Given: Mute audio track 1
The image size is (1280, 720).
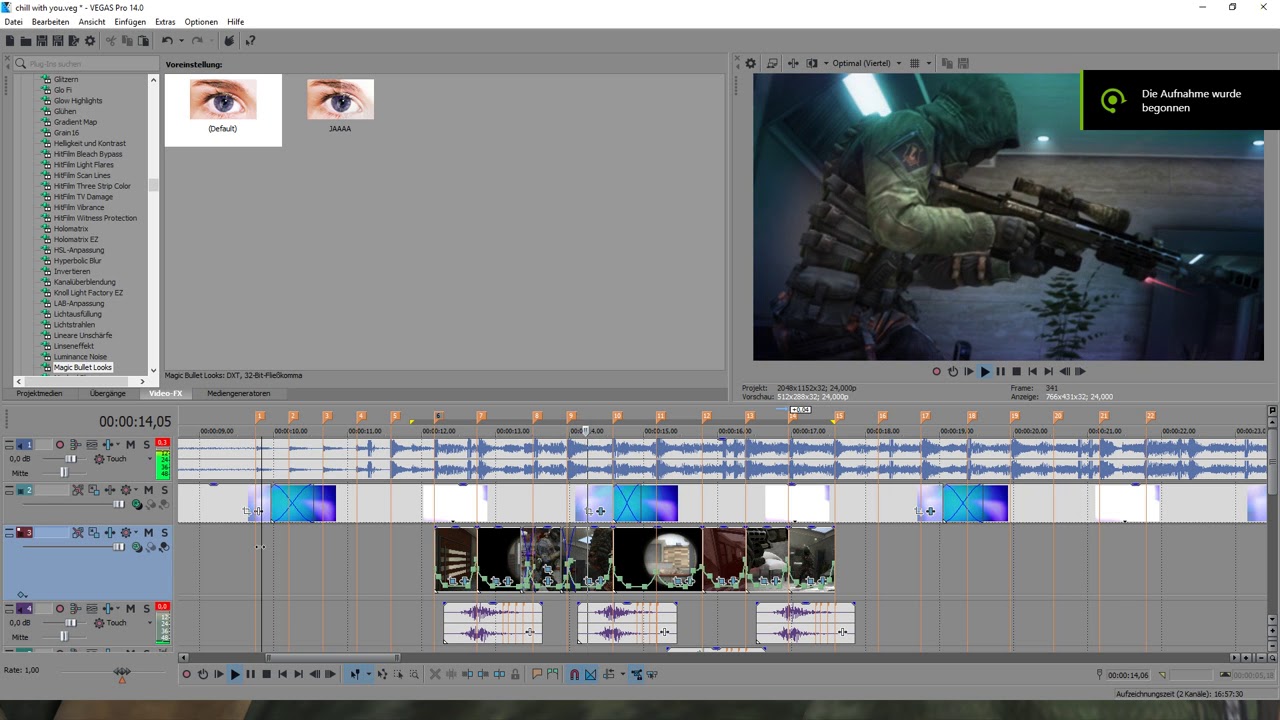Looking at the screenshot, I should pos(130,445).
